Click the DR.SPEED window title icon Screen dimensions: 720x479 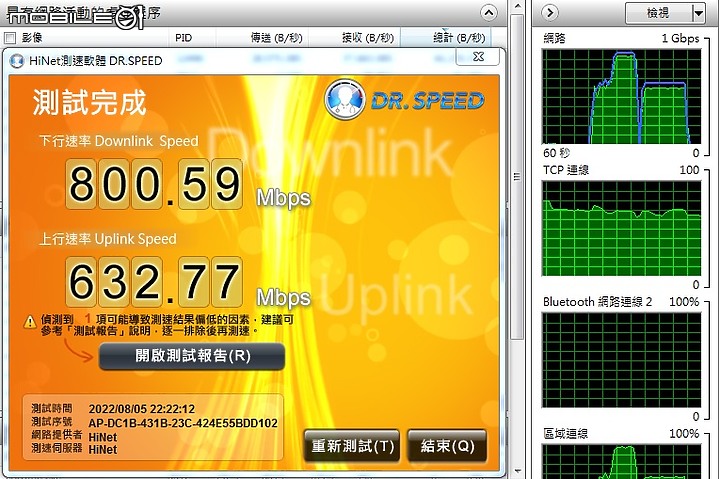tap(17, 61)
